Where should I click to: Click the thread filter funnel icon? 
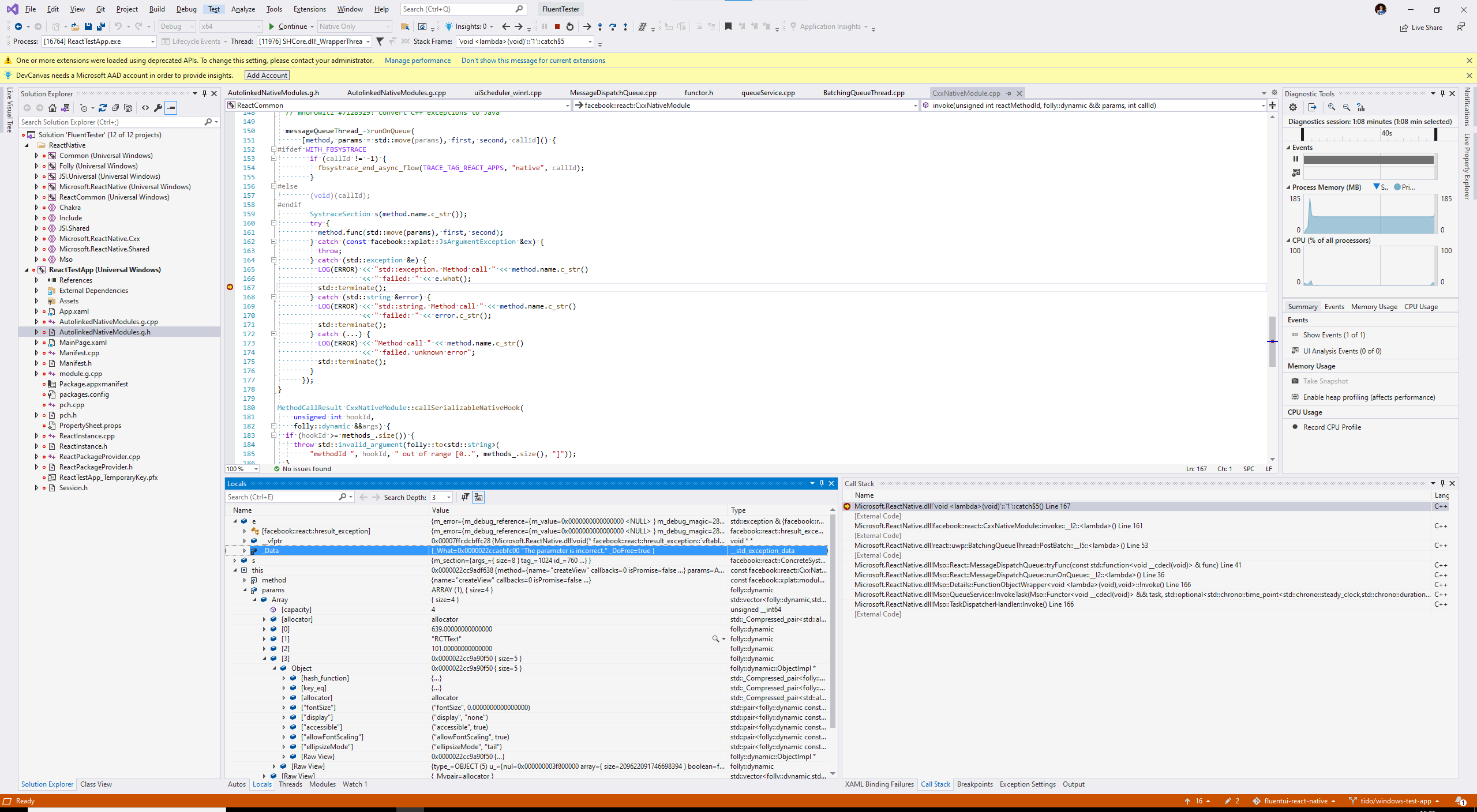pyautogui.click(x=380, y=42)
